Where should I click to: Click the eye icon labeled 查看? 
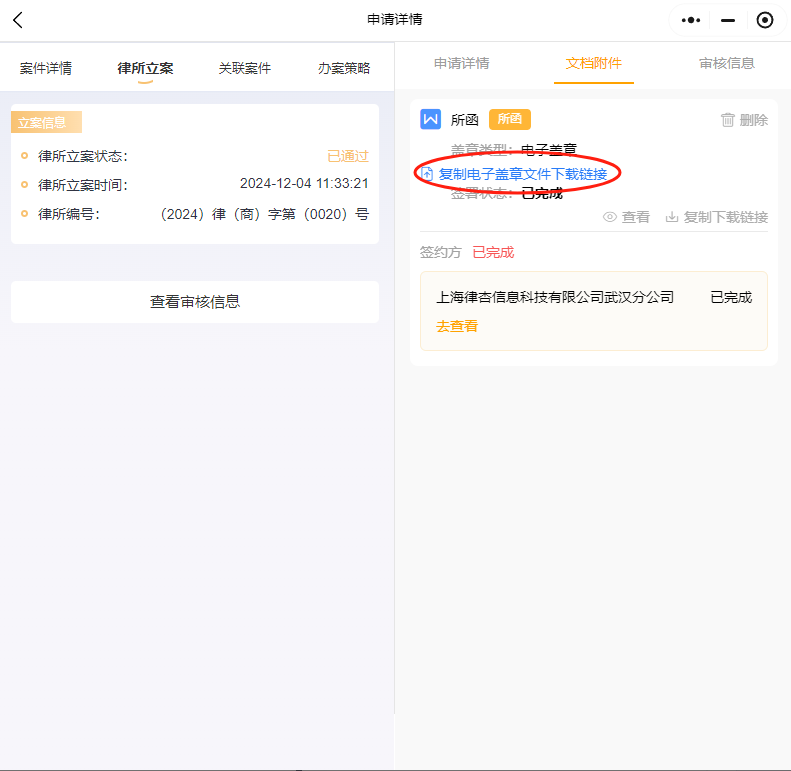tap(610, 217)
